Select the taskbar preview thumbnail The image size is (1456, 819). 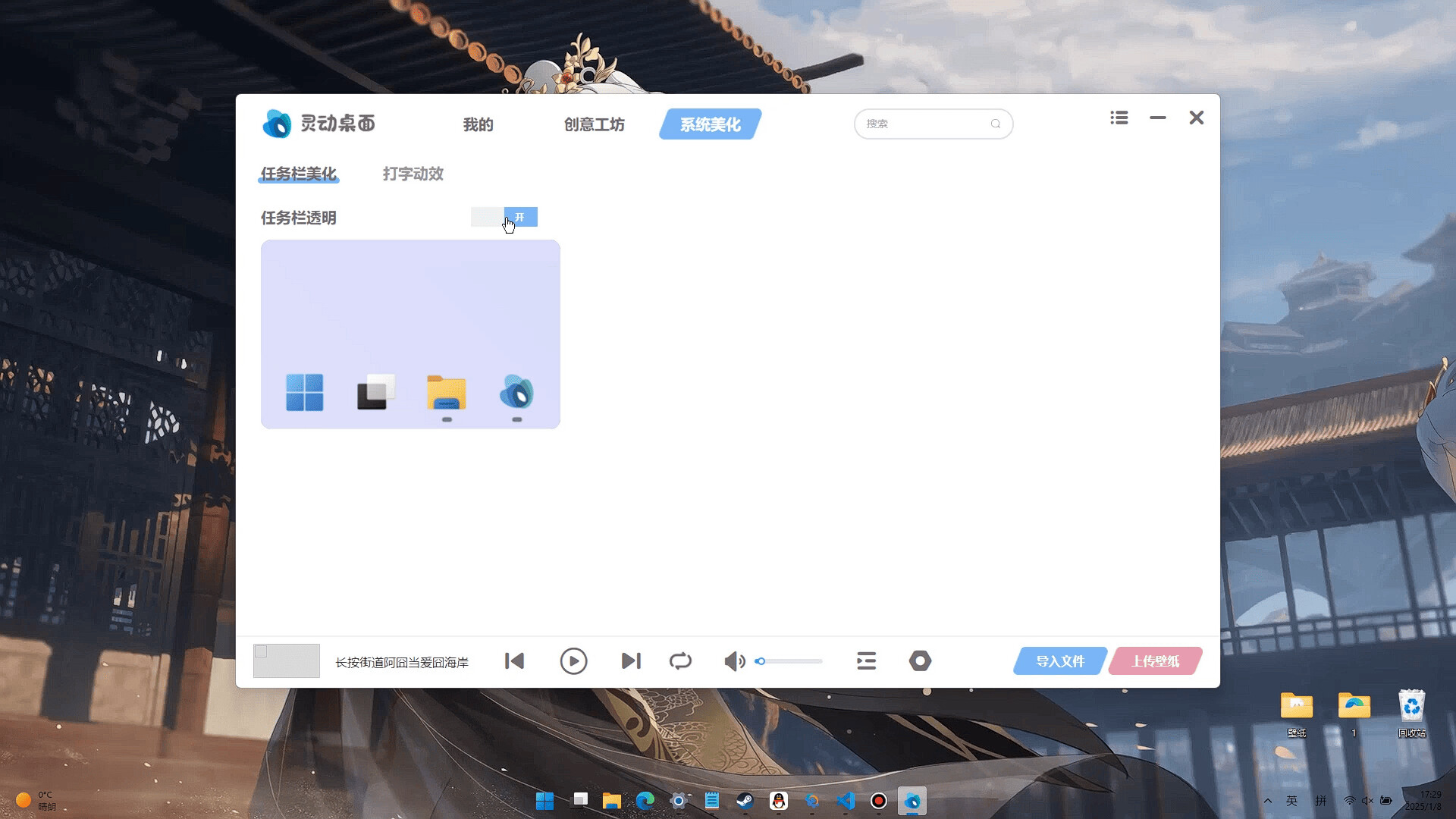(410, 334)
